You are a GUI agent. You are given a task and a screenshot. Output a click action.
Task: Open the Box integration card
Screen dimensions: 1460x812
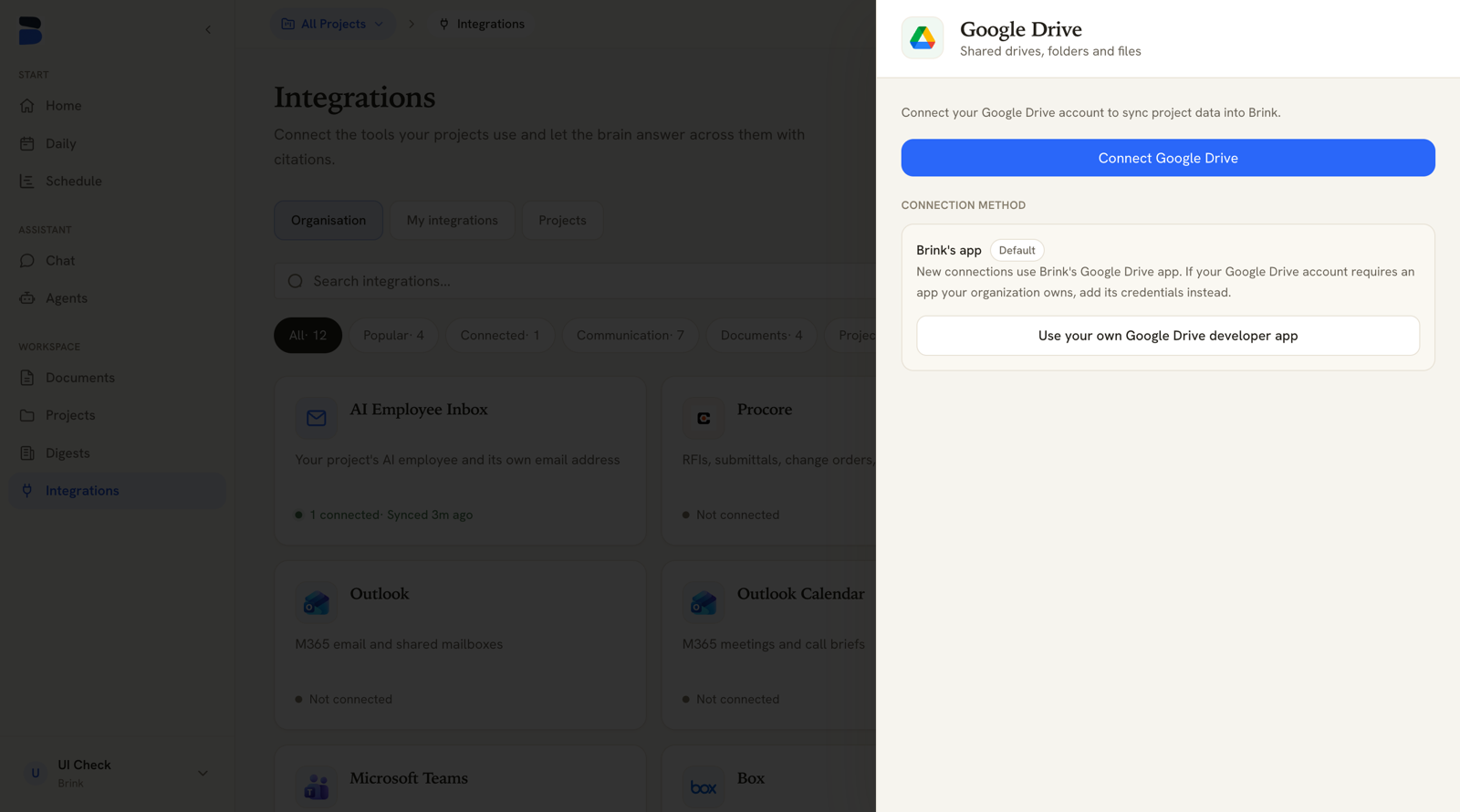pos(769,778)
